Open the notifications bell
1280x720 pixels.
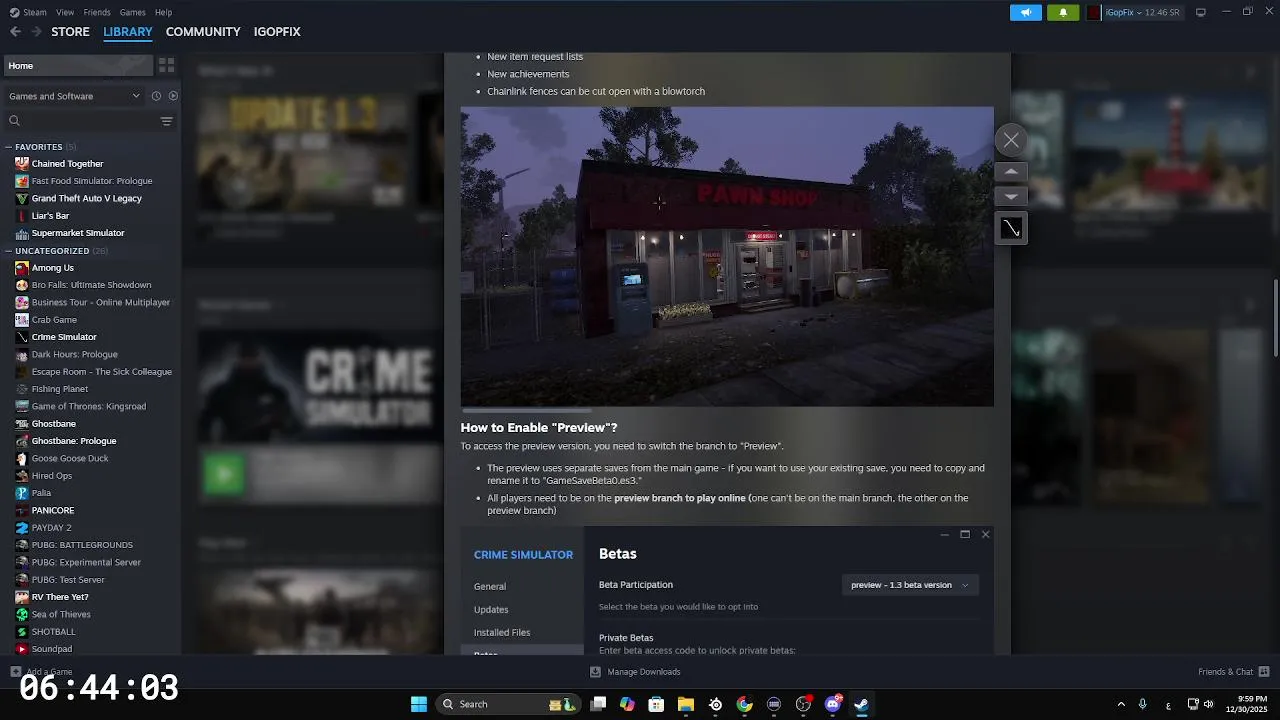coord(1063,12)
